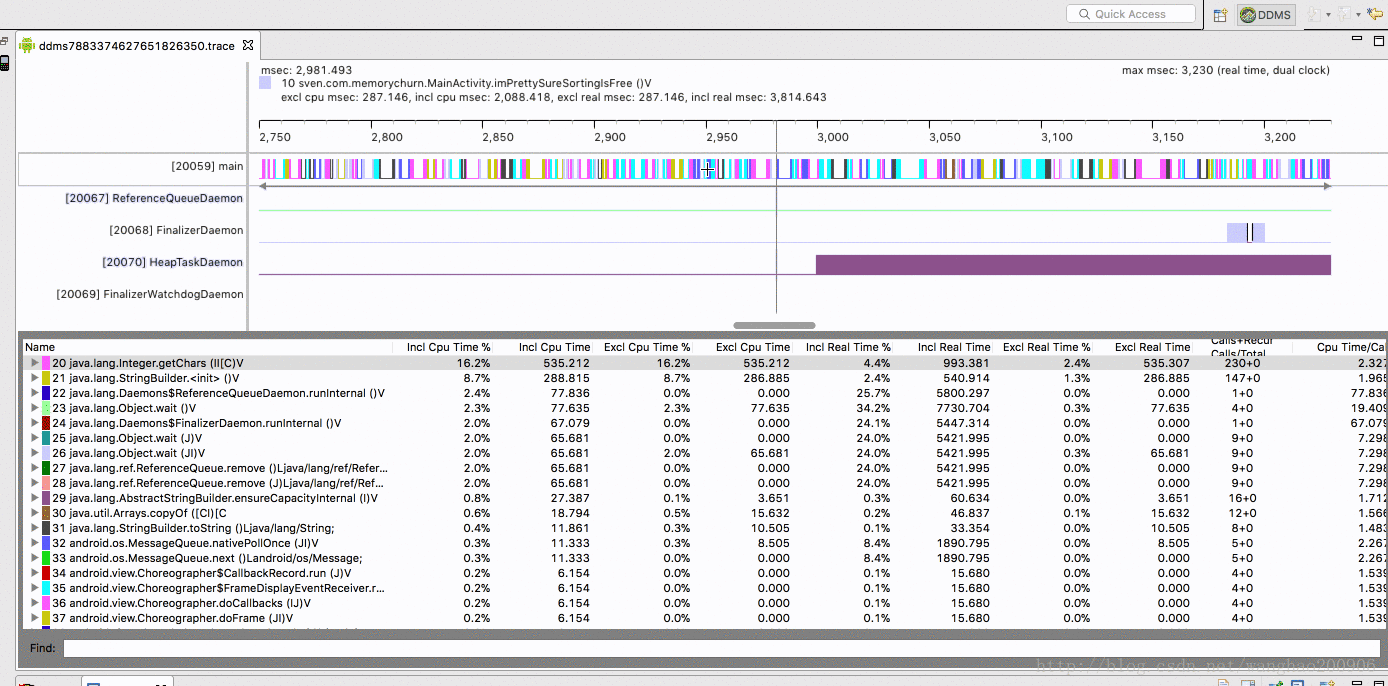Viewport: 1388px width, 686px height.
Task: Expand the 33 MessageQueue.next row
Action: click(34, 558)
